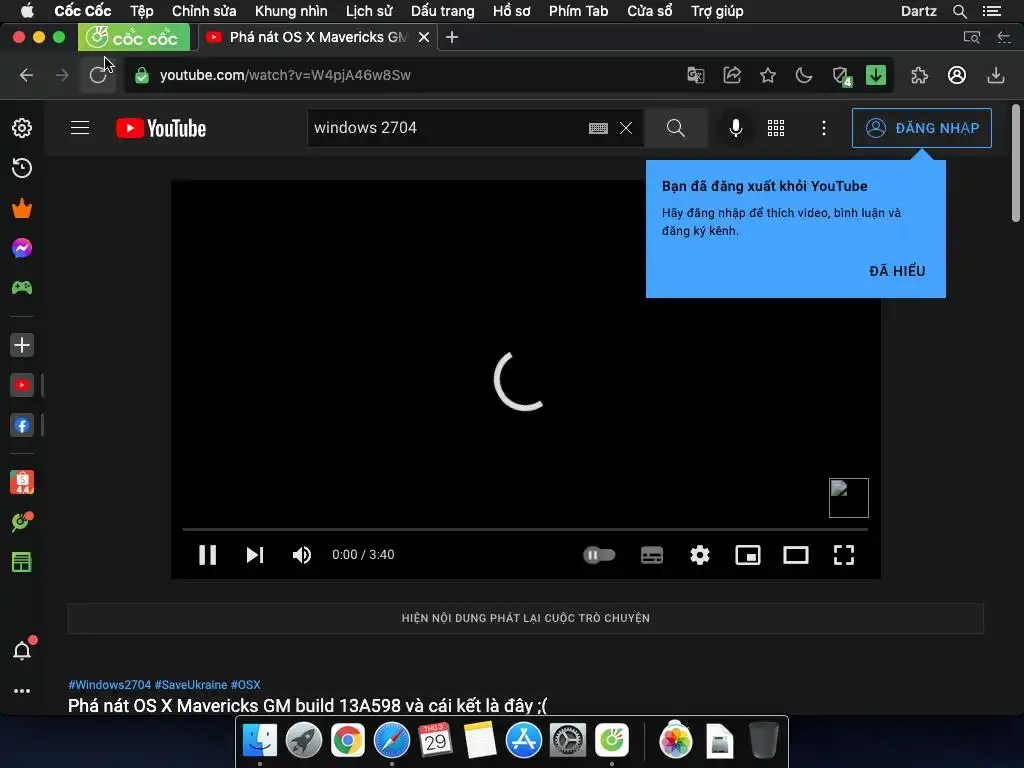Open player settings gear
This screenshot has width=1024, height=768.
pos(700,555)
